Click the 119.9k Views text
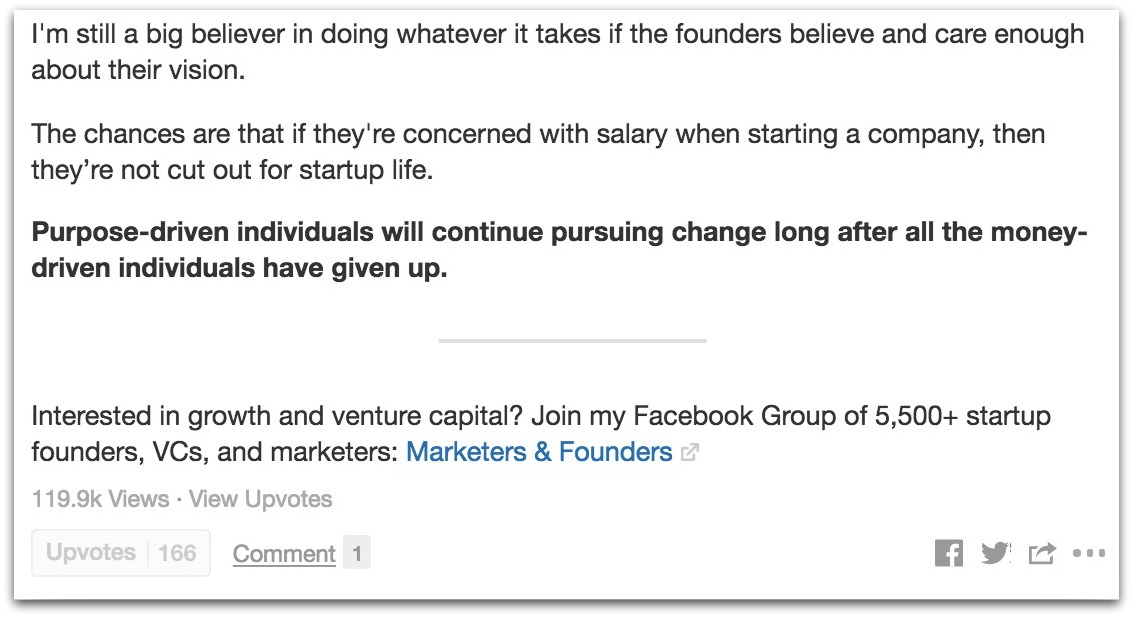Viewport: 1133px width, 618px height. pyautogui.click(x=100, y=499)
